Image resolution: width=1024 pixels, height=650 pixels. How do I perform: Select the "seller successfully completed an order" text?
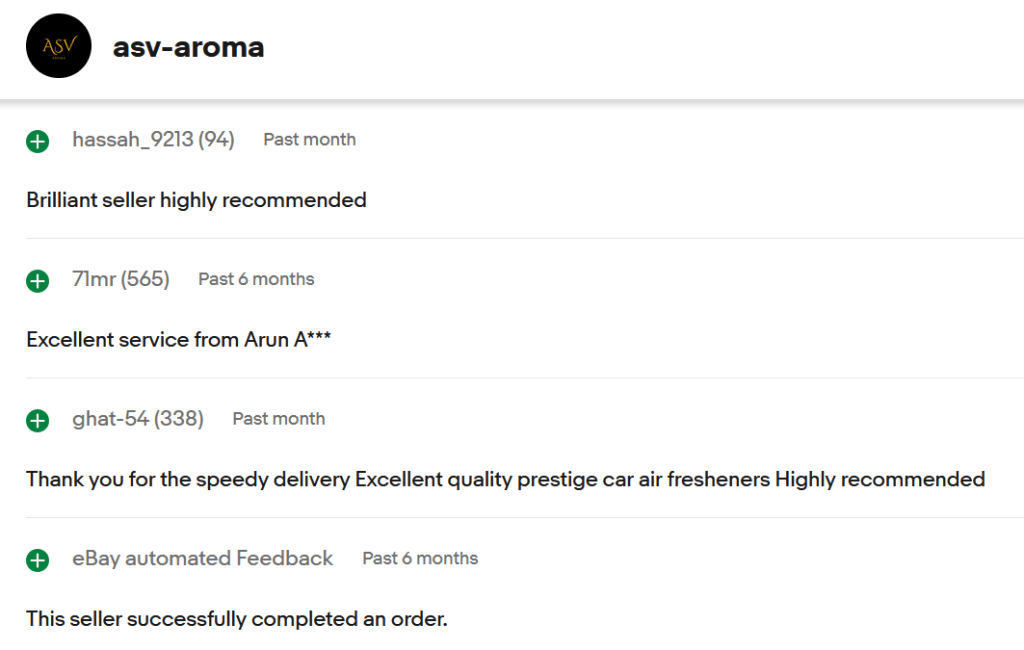[x=236, y=619]
